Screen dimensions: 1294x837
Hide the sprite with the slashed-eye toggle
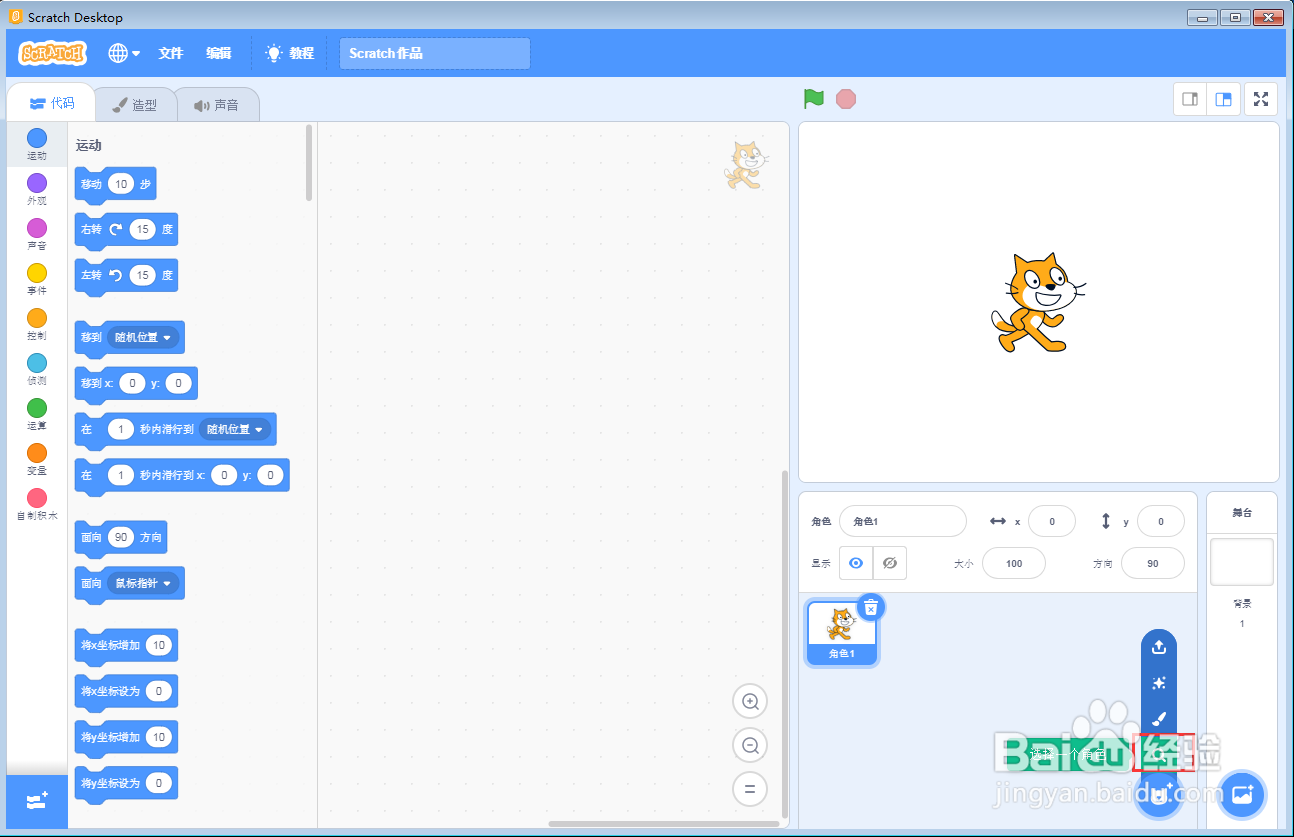pos(889,563)
